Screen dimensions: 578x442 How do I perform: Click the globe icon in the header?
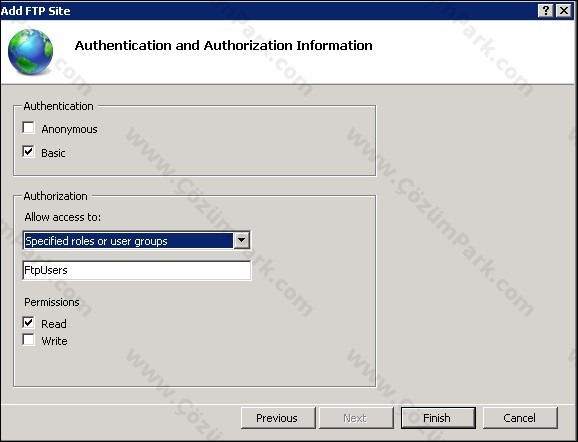30,52
